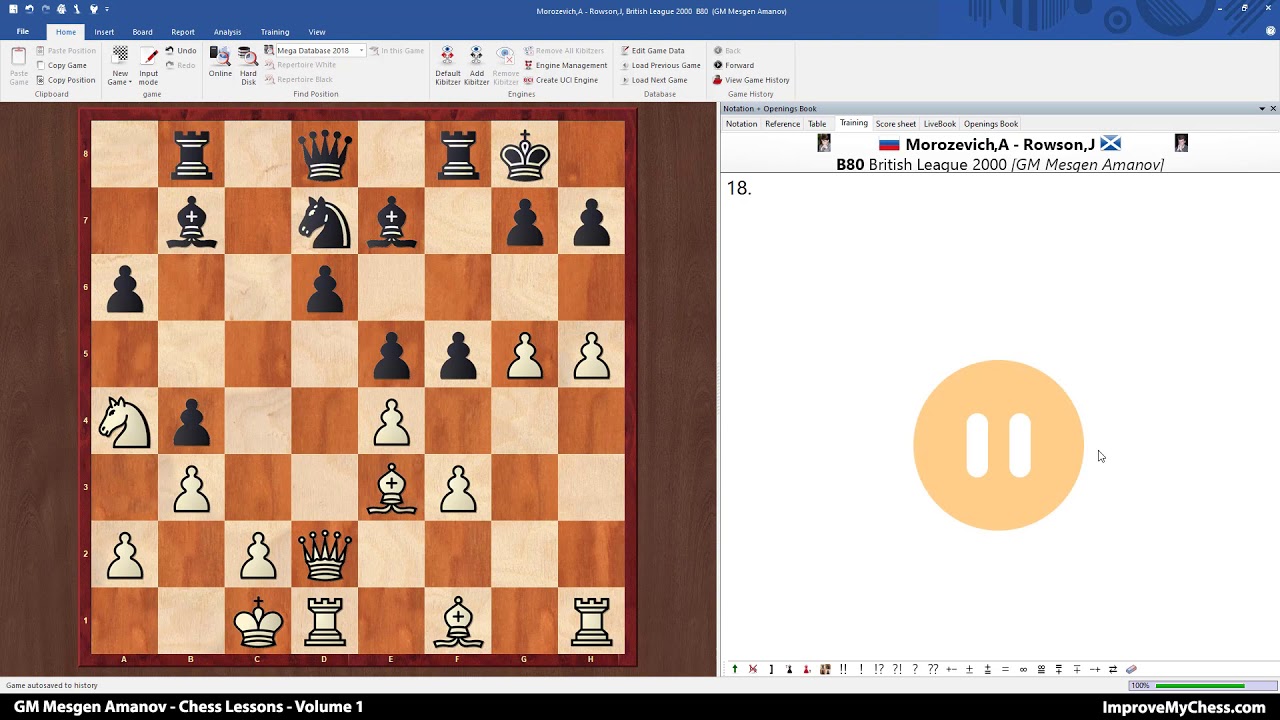Search the Online database for this position
The image size is (1280, 720).
[220, 62]
